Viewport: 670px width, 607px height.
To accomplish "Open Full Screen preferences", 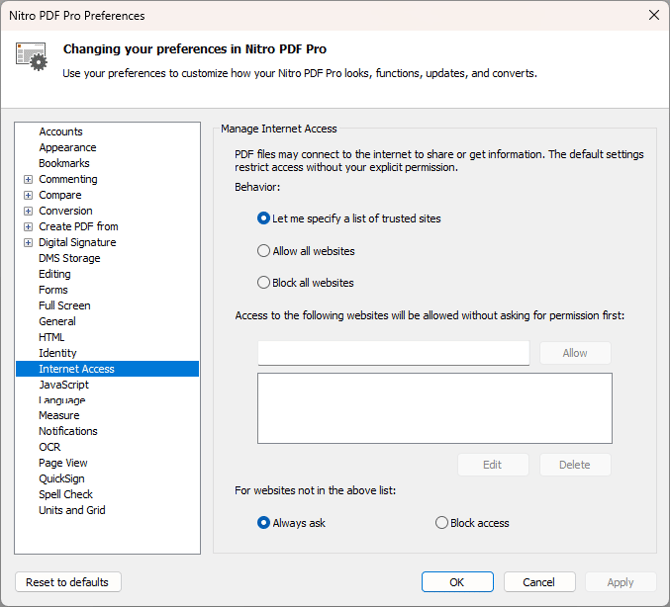I will [x=65, y=305].
